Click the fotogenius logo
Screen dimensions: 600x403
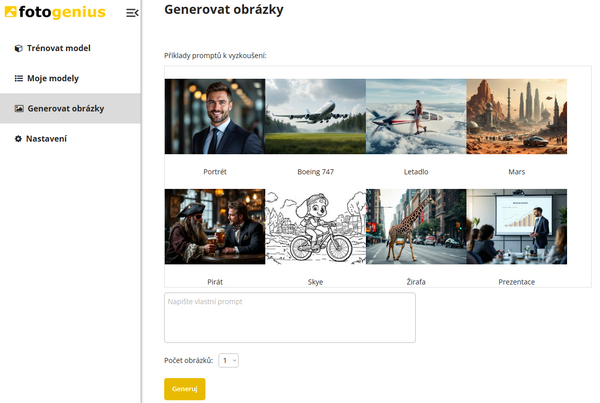pyautogui.click(x=55, y=12)
